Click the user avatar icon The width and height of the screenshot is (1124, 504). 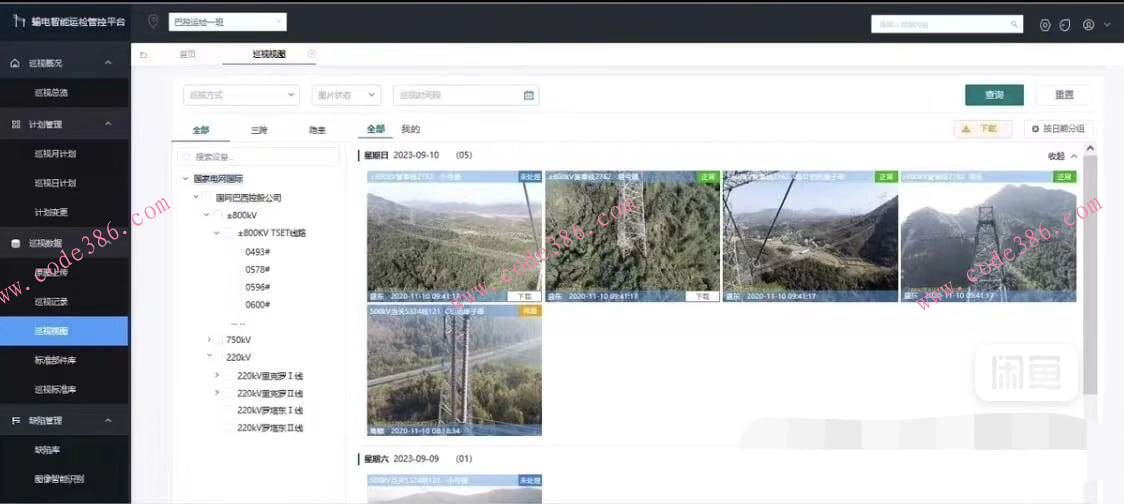[1088, 24]
